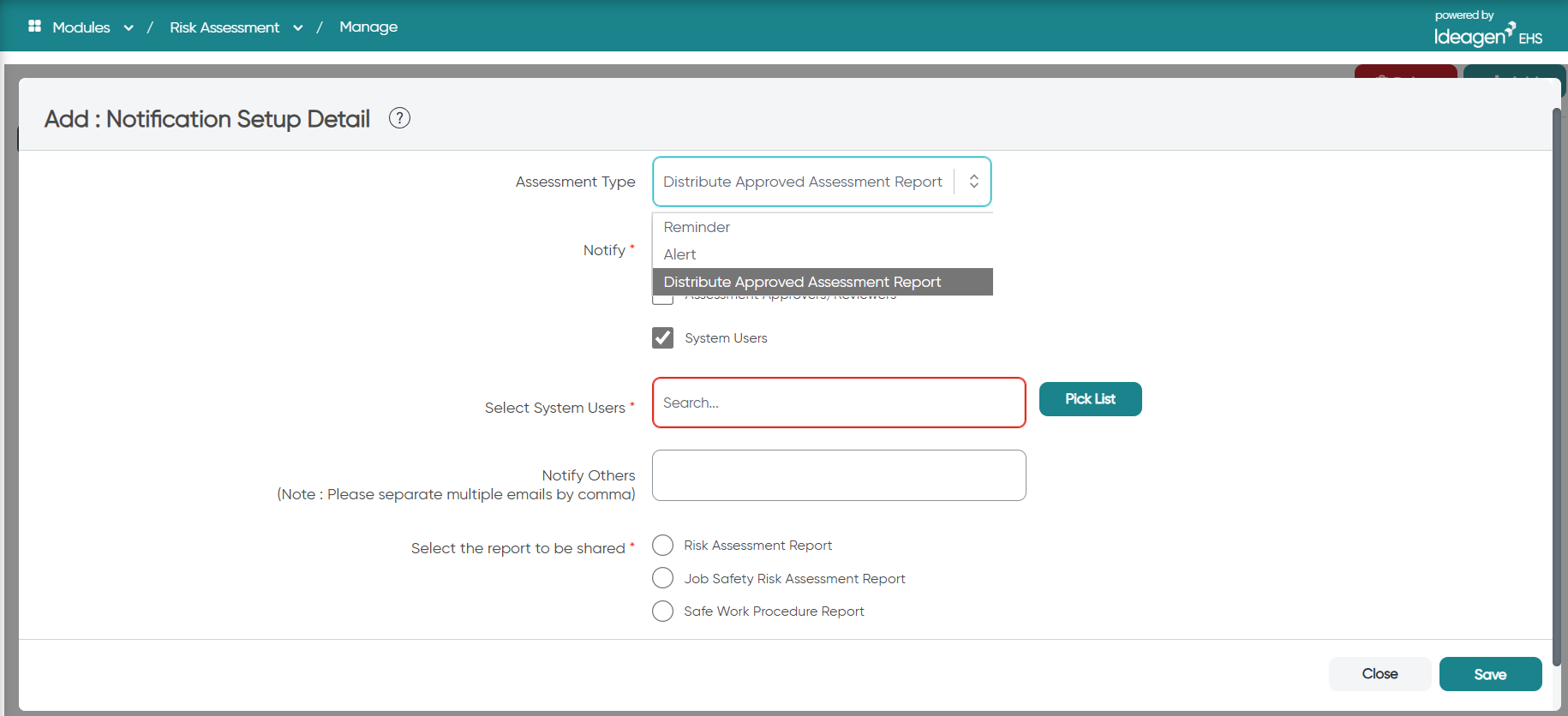This screenshot has height=716, width=1568.
Task: Select Safe Work Procedure Report radio
Action: 662,611
